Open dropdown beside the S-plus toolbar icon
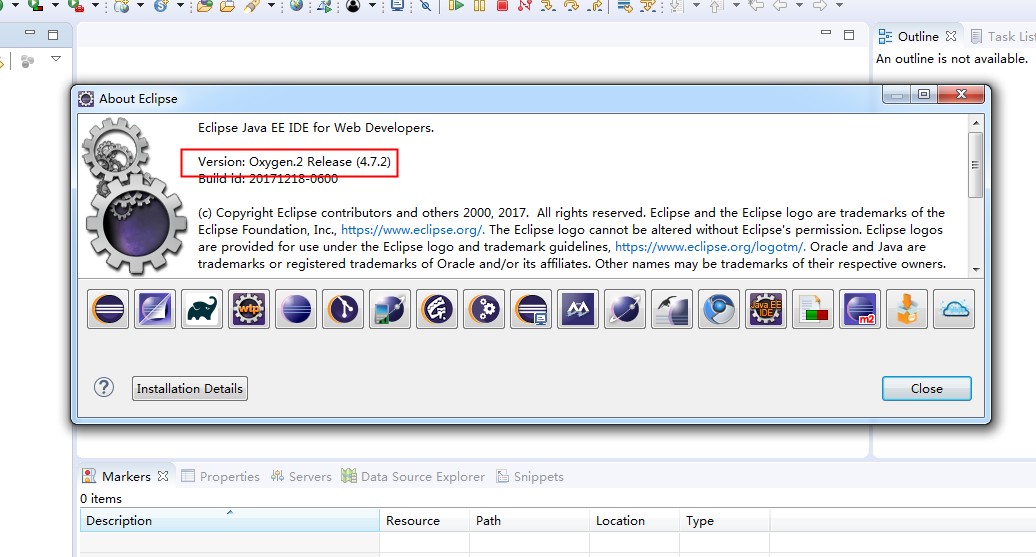Image resolution: width=1036 pixels, height=557 pixels. click(x=180, y=5)
